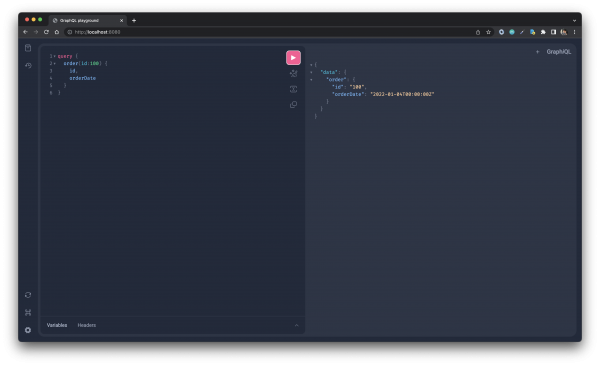Viewport: 600px width, 366px height.
Task: Click the share page icon in address bar
Action: [478, 33]
